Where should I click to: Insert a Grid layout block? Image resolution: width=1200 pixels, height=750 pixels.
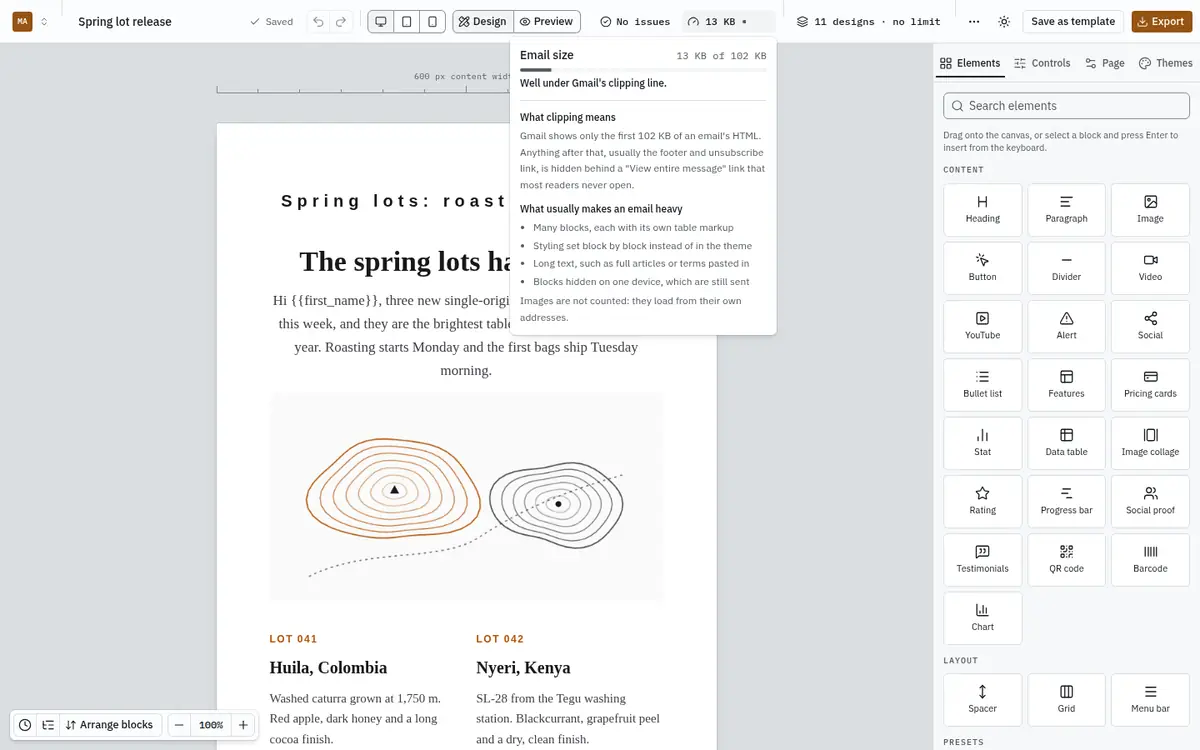pos(1067,700)
